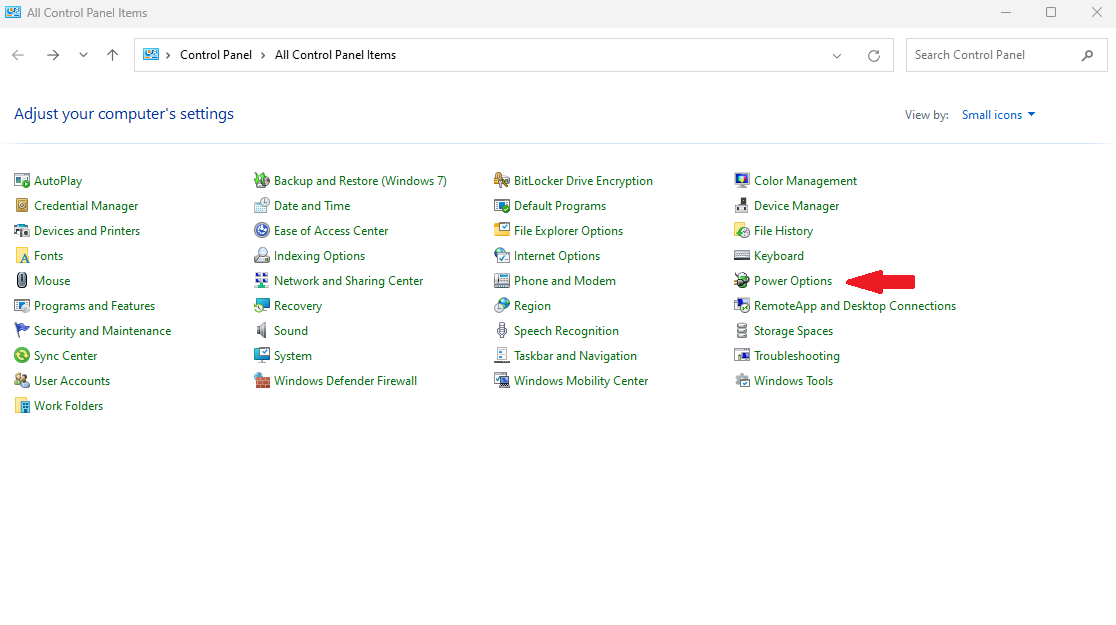The height and width of the screenshot is (625, 1116).
Task: Open the recent locations dropdown arrow
Action: (83, 55)
